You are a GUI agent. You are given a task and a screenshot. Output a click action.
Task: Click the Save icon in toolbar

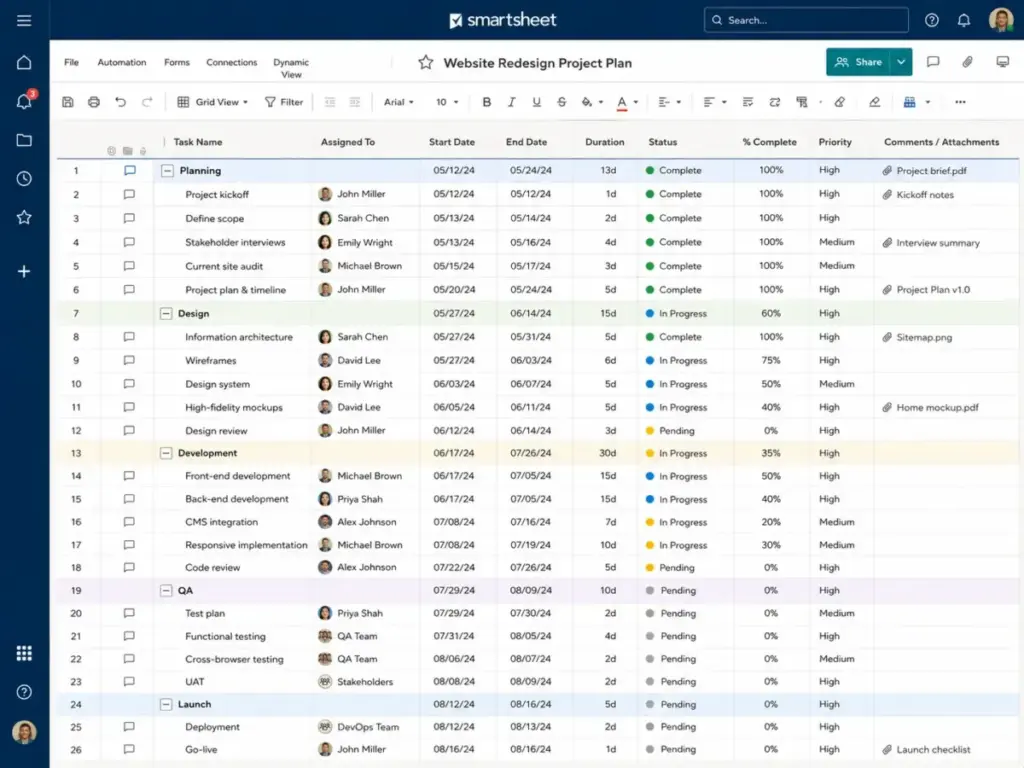click(68, 102)
